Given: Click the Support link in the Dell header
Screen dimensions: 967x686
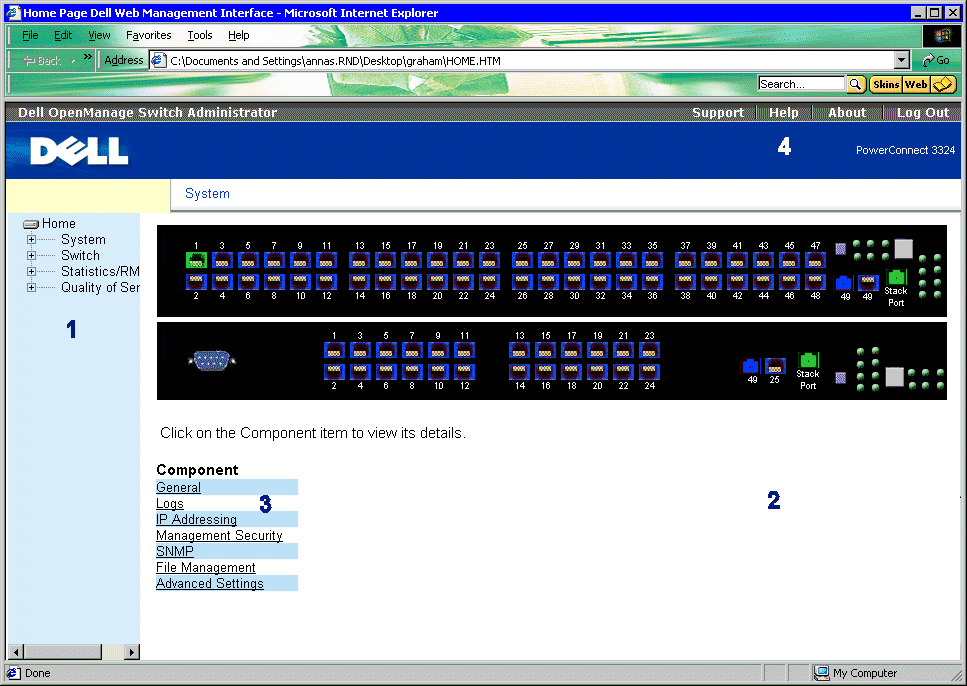Looking at the screenshot, I should click(x=718, y=112).
